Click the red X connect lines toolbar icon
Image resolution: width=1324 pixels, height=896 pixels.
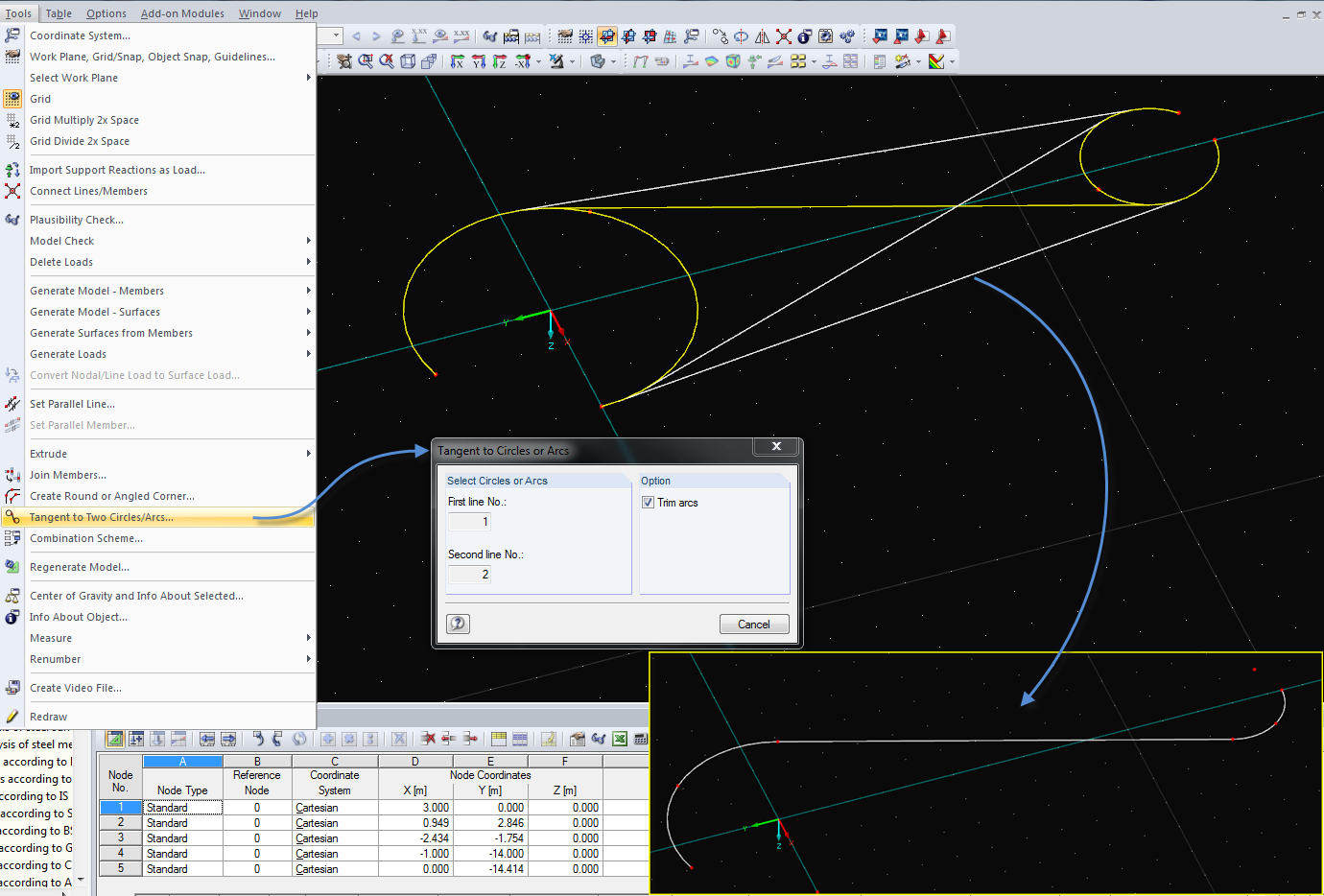click(x=784, y=36)
